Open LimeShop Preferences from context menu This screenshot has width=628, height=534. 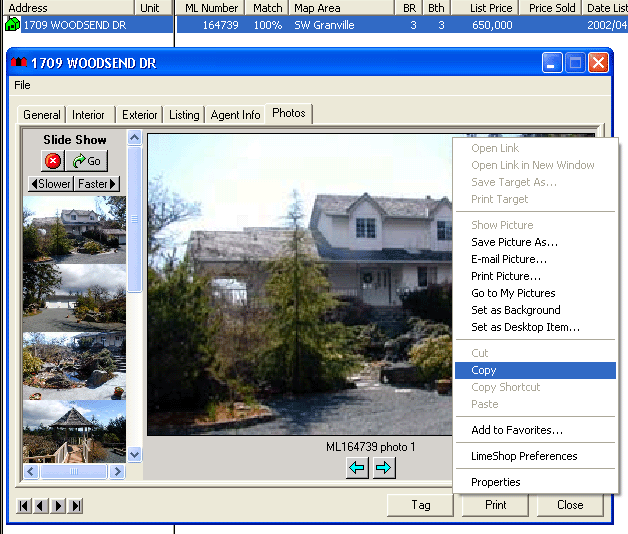coord(535,456)
